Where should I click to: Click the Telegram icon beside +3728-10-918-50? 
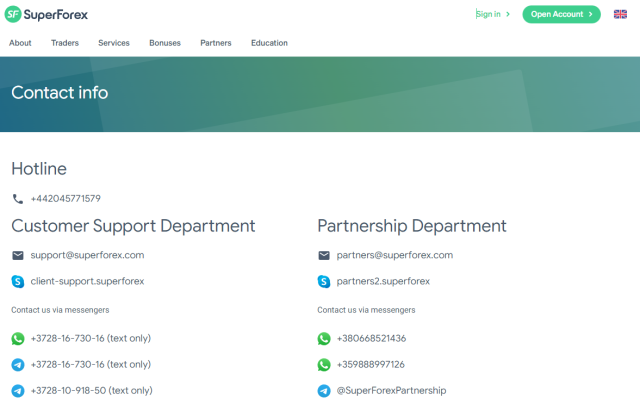[x=18, y=391]
